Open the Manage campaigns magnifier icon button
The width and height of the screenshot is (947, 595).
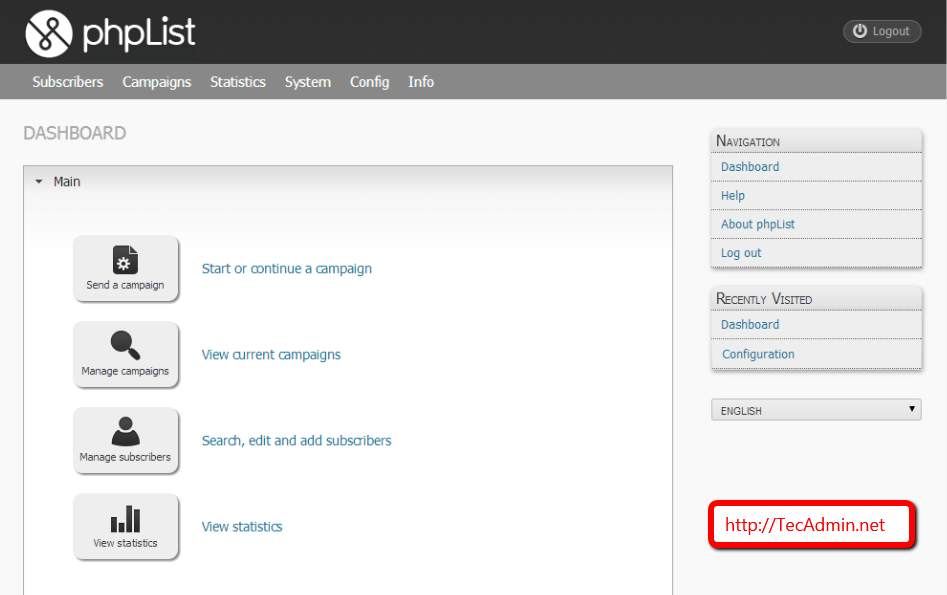coord(126,354)
